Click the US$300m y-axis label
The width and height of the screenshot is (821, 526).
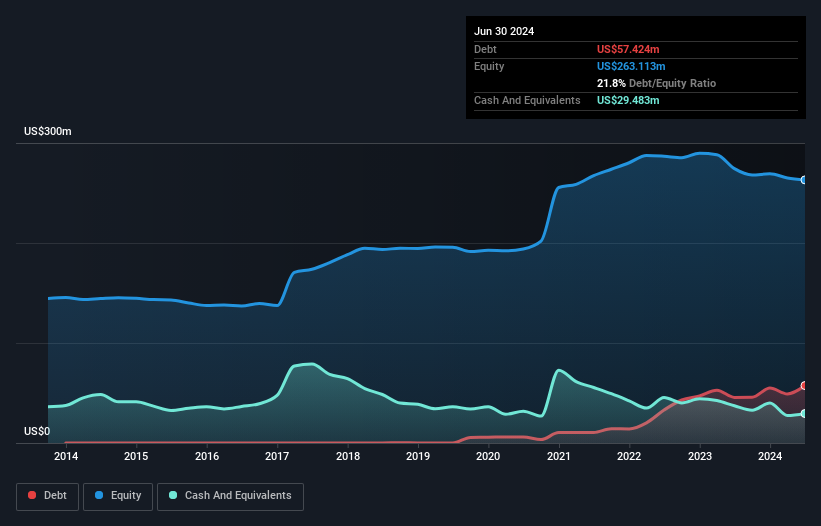pos(48,132)
